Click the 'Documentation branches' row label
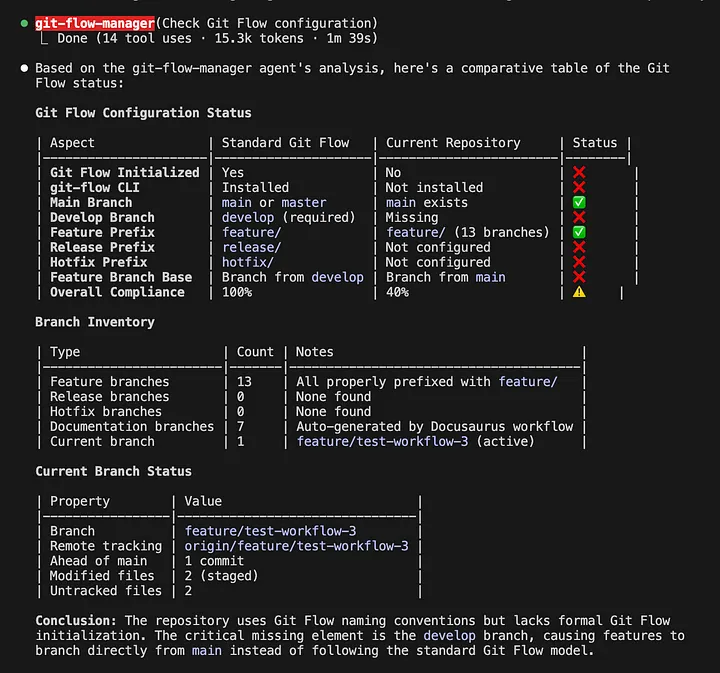The height and width of the screenshot is (673, 720). [x=132, y=426]
